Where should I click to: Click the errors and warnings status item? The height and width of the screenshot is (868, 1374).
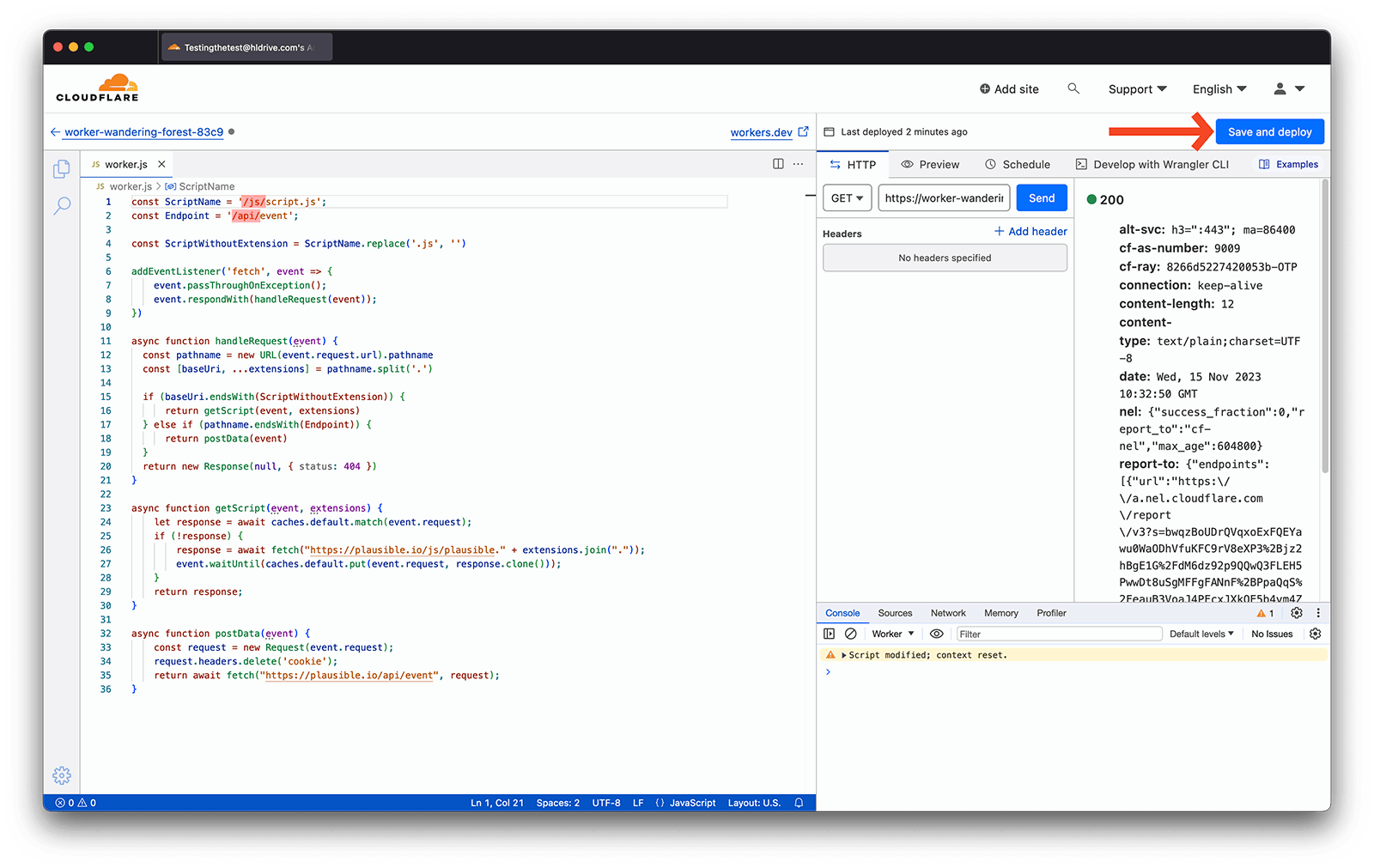76,803
